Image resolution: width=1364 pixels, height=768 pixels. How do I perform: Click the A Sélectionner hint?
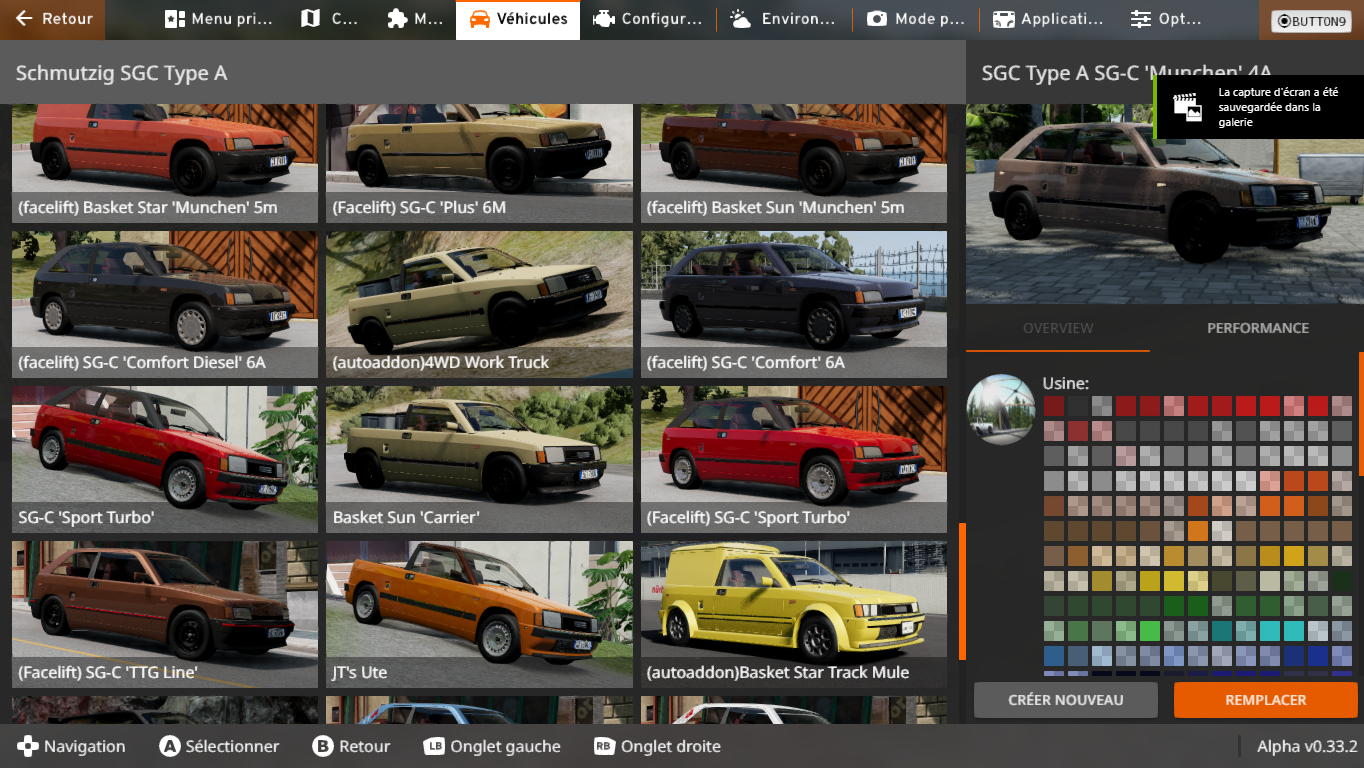click(x=219, y=746)
